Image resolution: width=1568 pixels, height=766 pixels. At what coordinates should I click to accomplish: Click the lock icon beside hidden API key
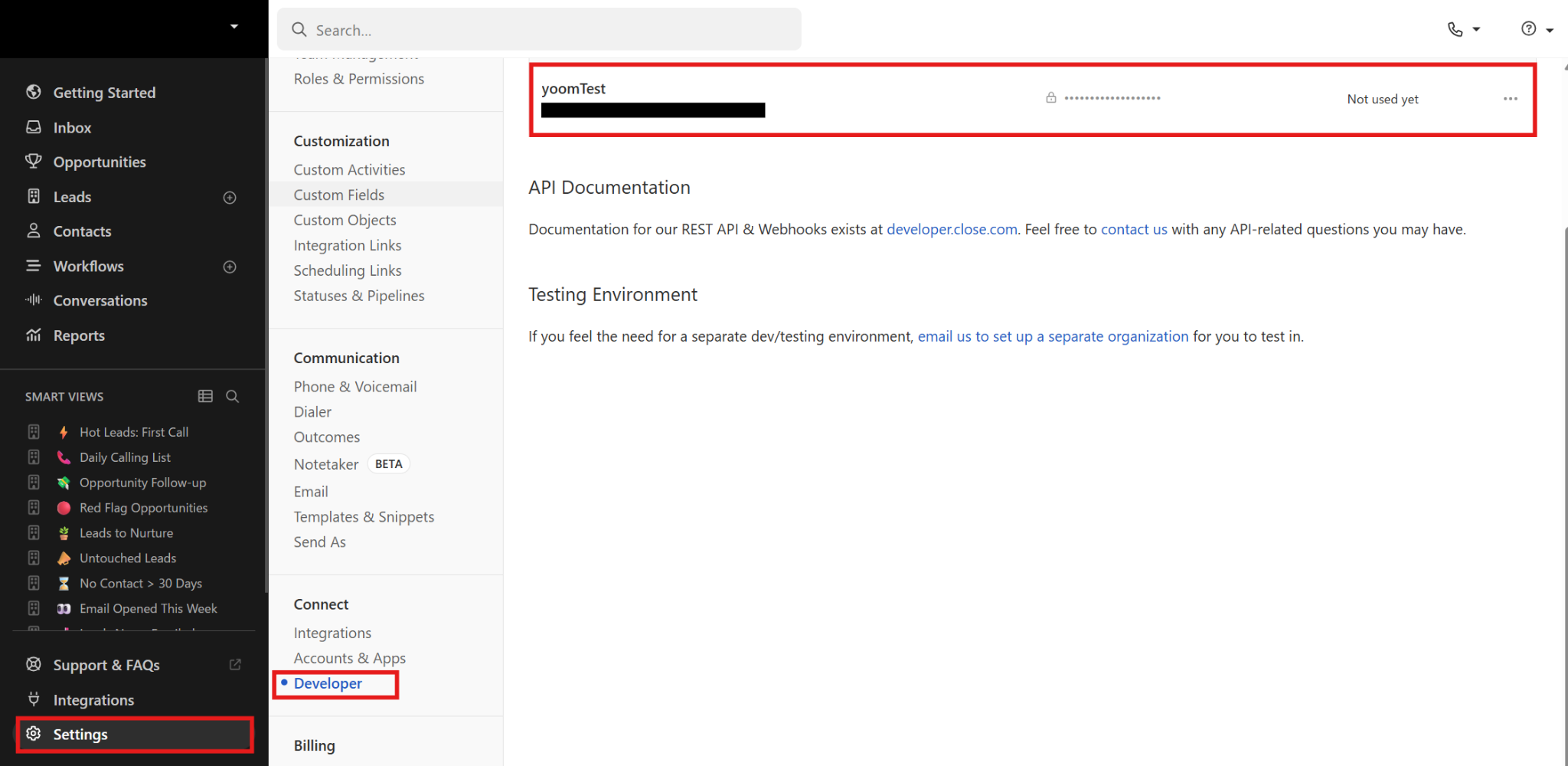[x=1051, y=98]
